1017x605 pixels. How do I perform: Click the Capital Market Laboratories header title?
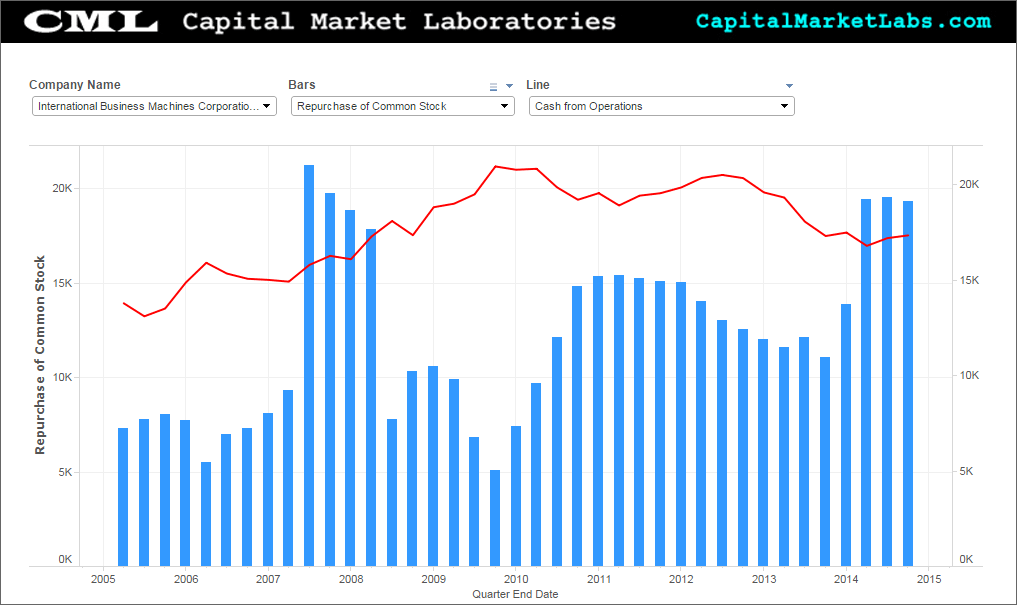(399, 21)
